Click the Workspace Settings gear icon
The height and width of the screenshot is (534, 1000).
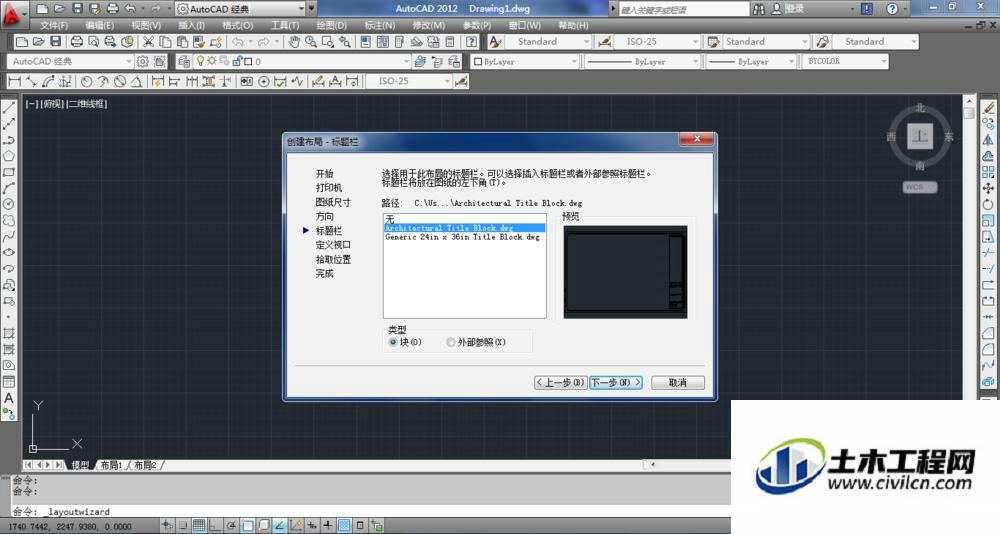(142, 61)
